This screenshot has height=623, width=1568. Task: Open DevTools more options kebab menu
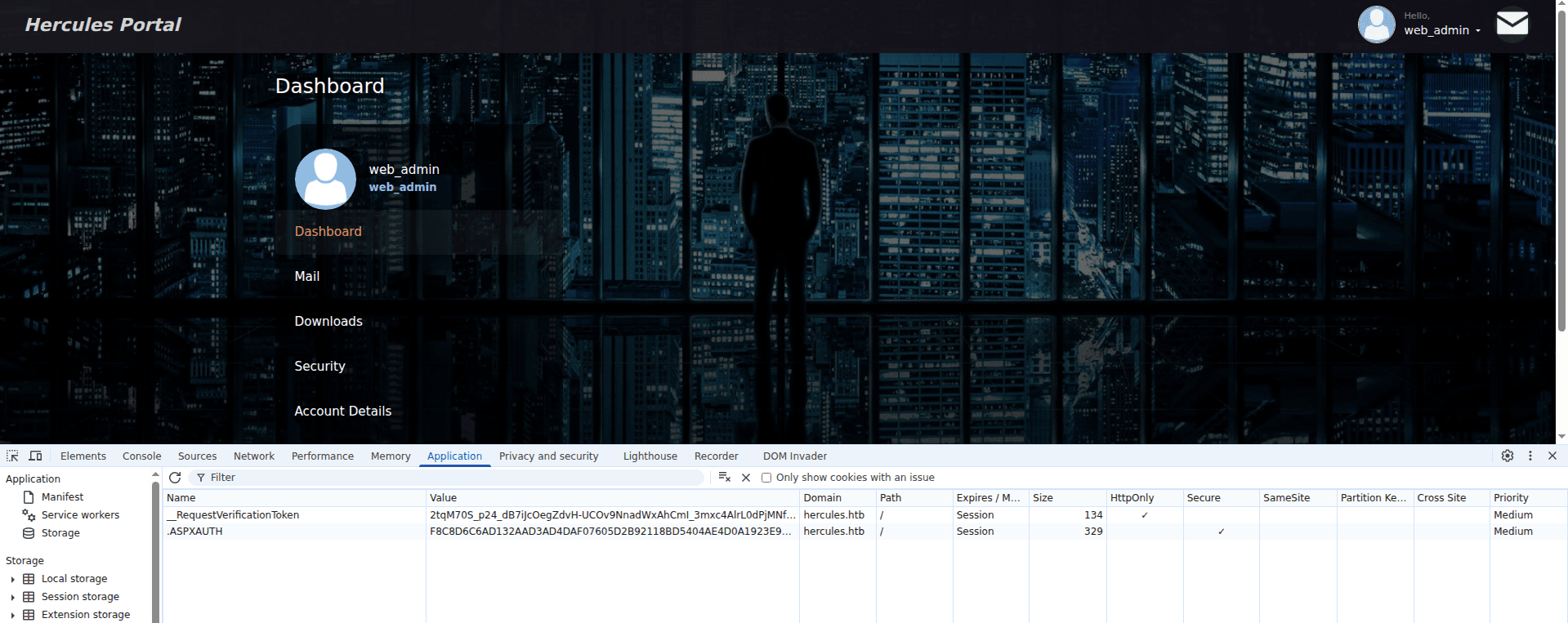pos(1530,456)
